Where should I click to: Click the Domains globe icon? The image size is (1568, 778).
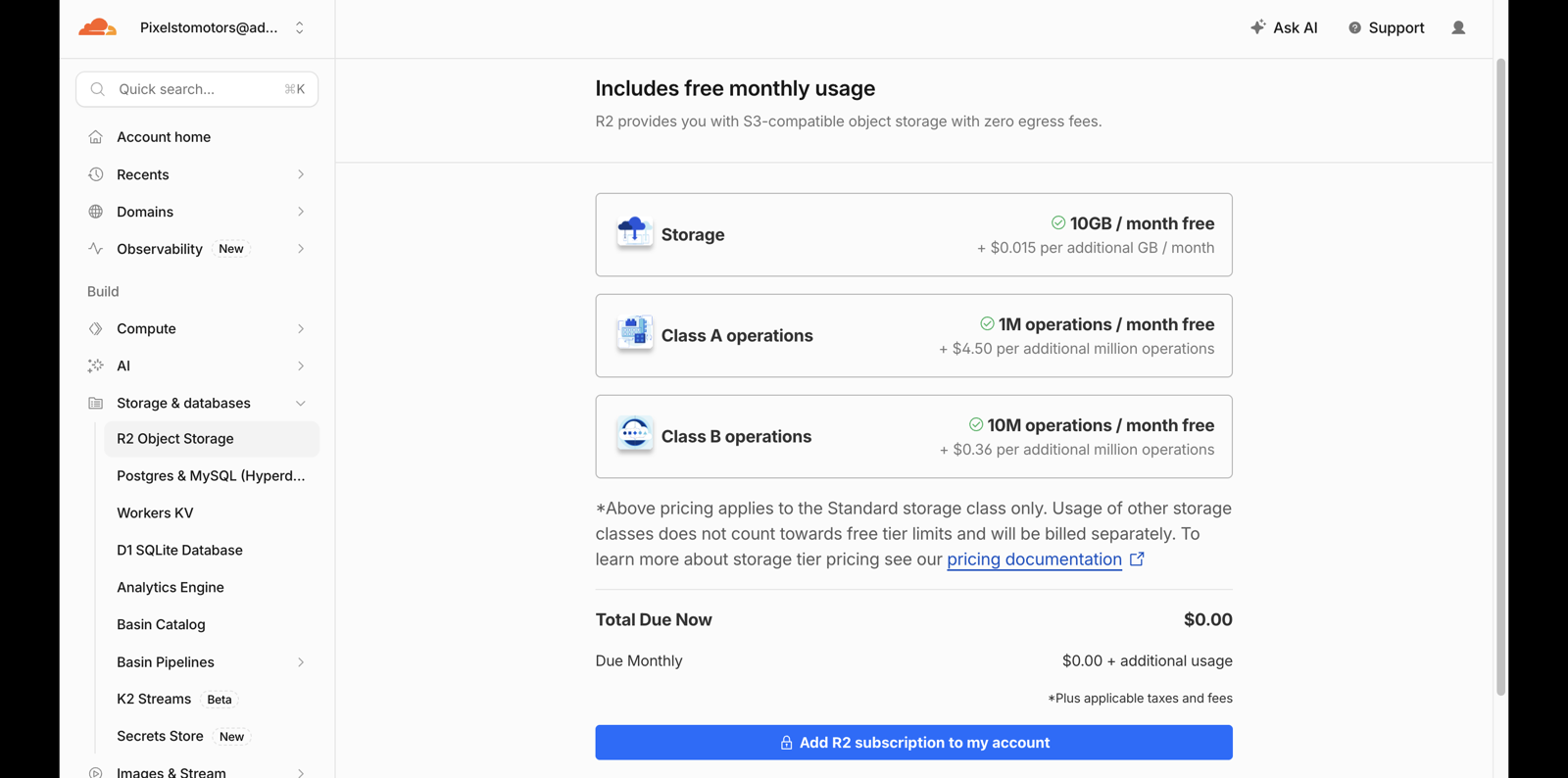(95, 212)
